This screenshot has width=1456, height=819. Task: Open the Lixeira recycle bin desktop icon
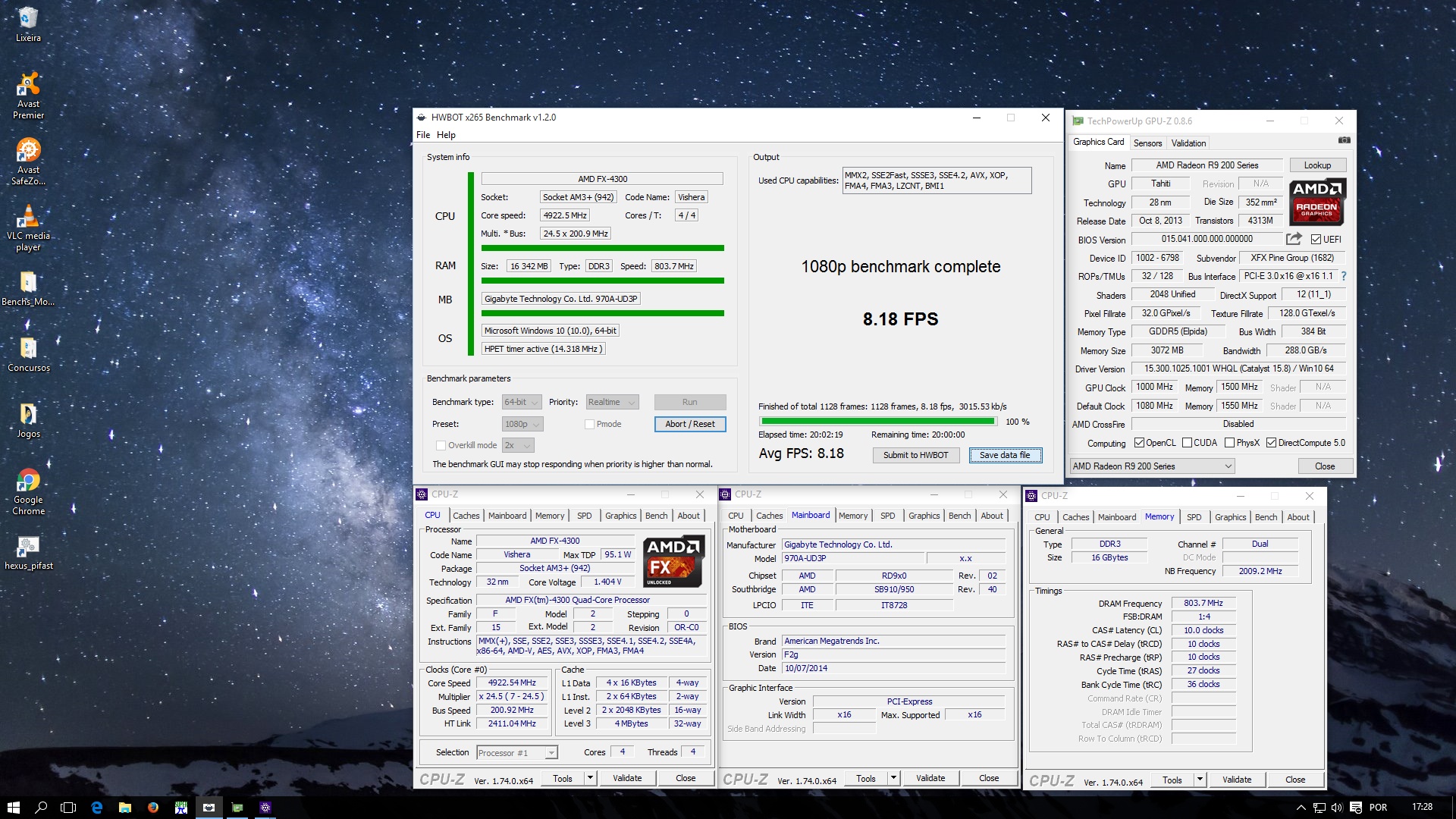[x=28, y=24]
